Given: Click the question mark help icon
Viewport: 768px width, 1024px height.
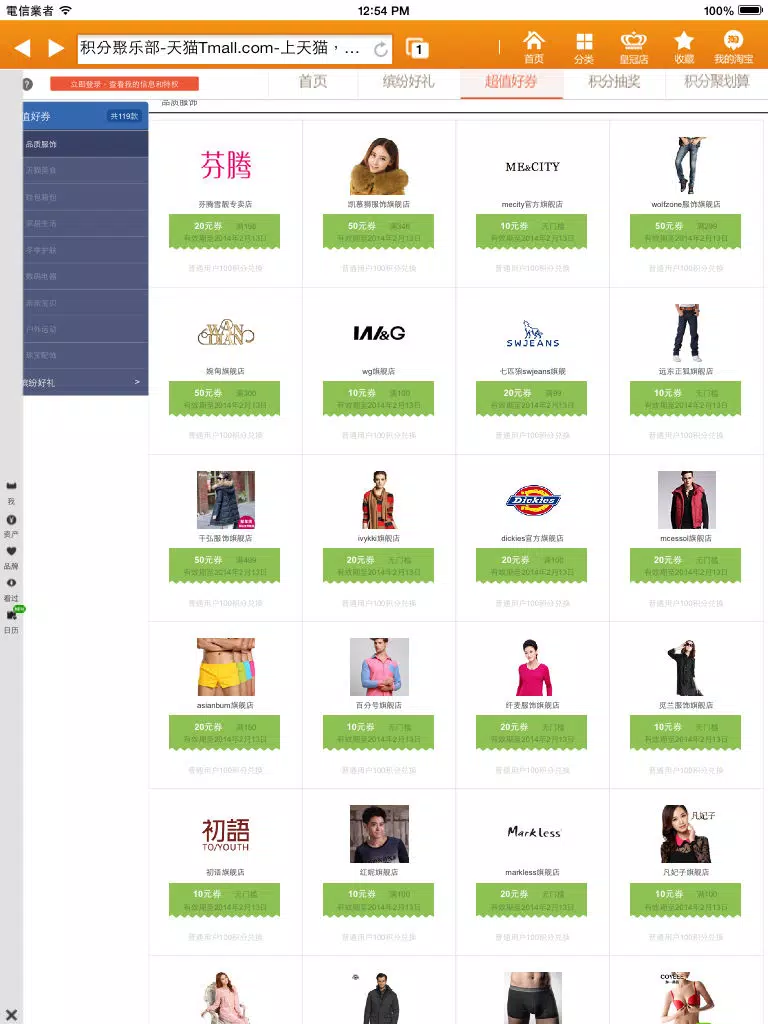Looking at the screenshot, I should tap(27, 84).
